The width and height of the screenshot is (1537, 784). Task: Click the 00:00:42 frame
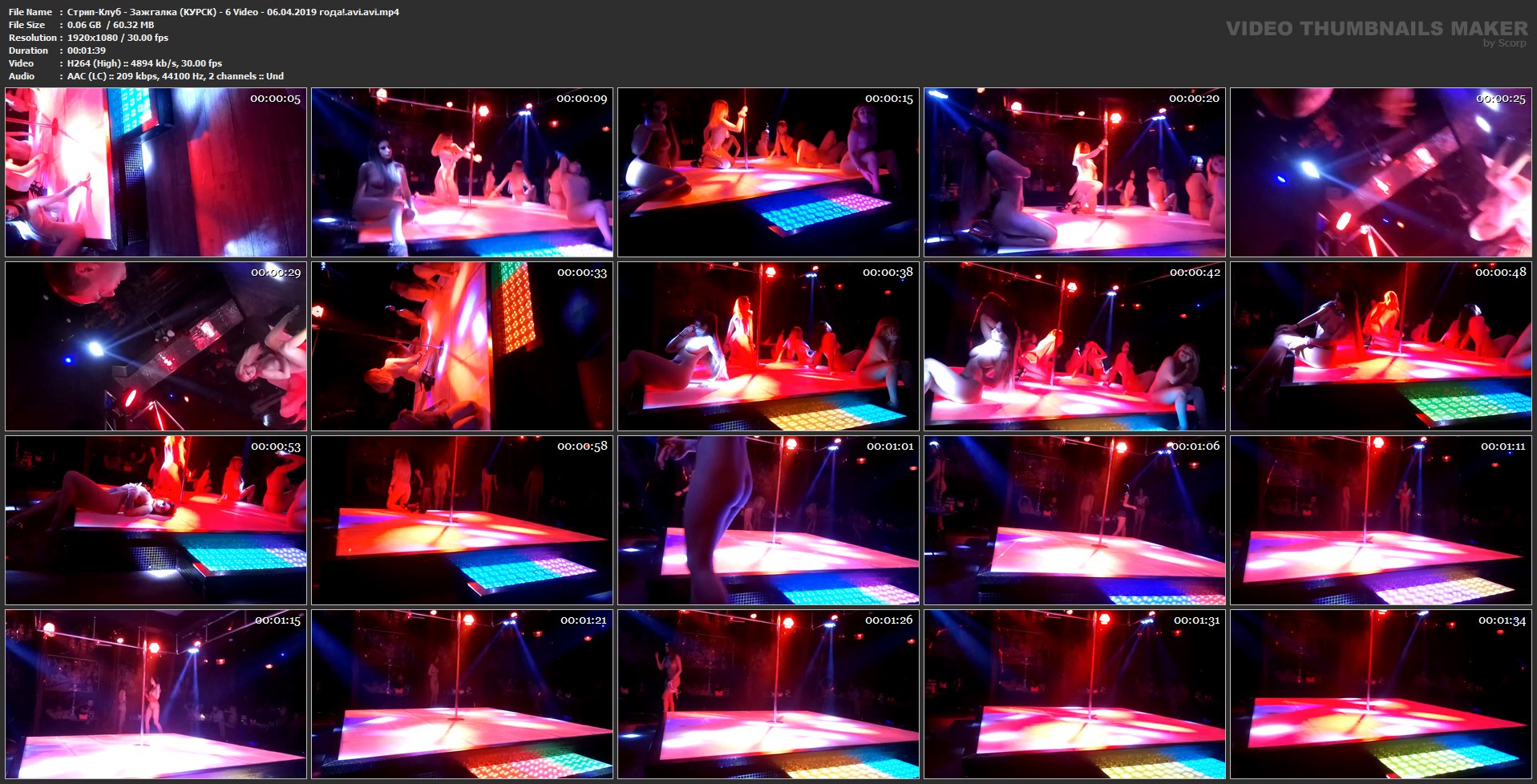(x=1074, y=346)
